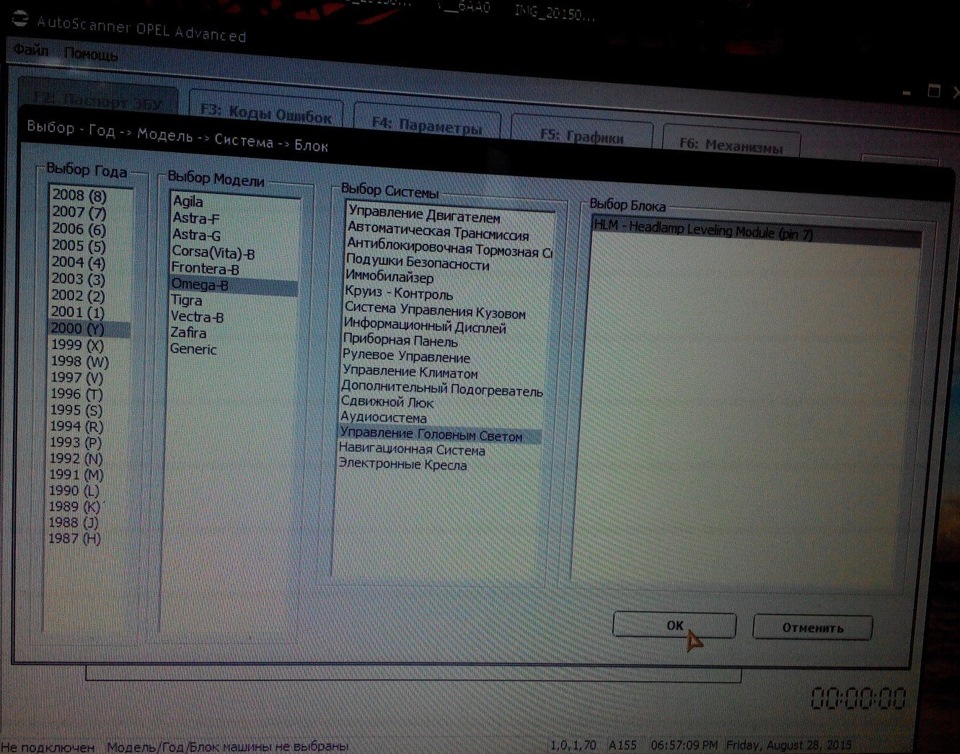
Task: Switch to F3: Коды Ошибок tab
Action: point(266,113)
